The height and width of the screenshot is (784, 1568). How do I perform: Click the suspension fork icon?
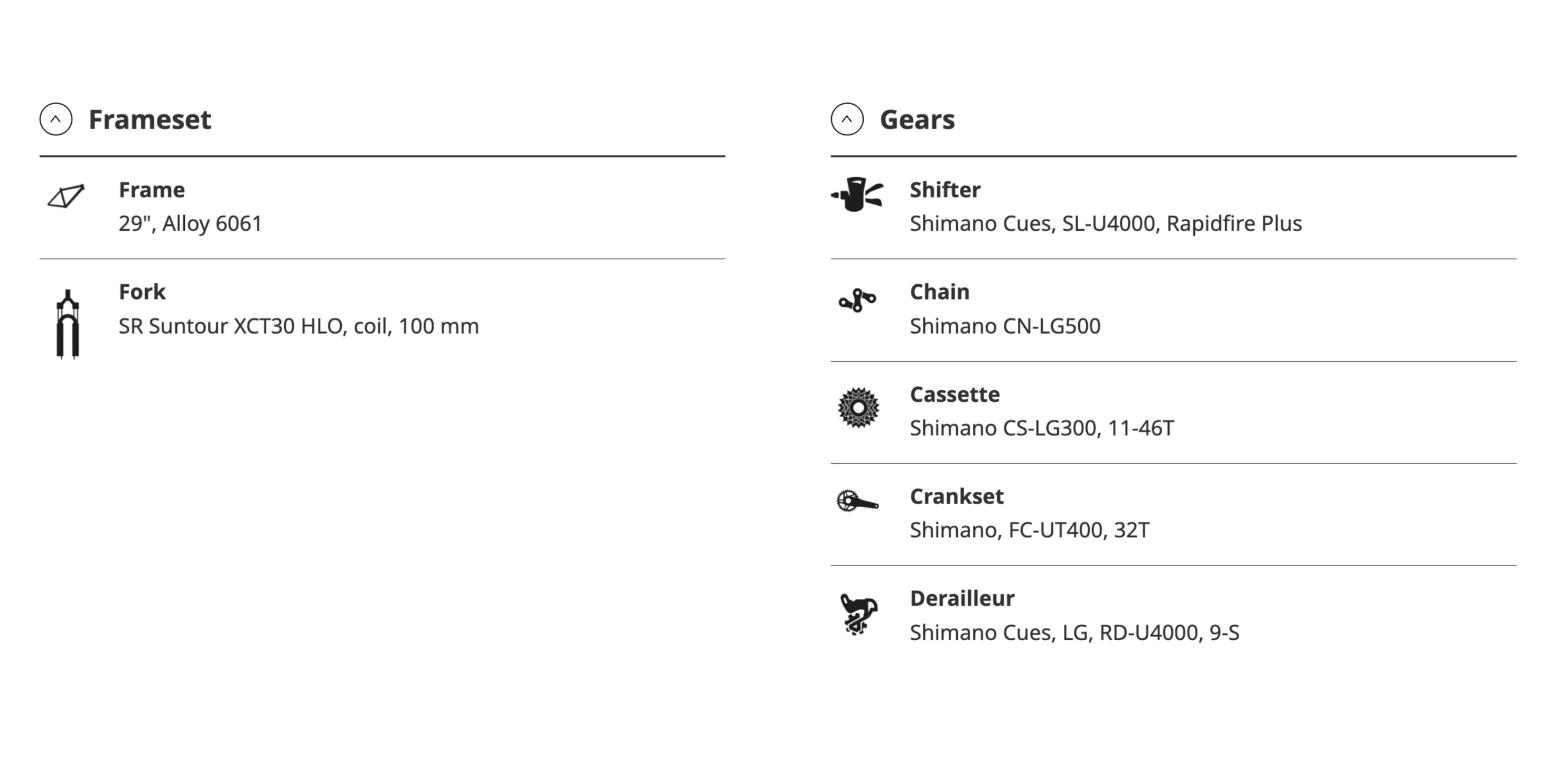point(68,324)
